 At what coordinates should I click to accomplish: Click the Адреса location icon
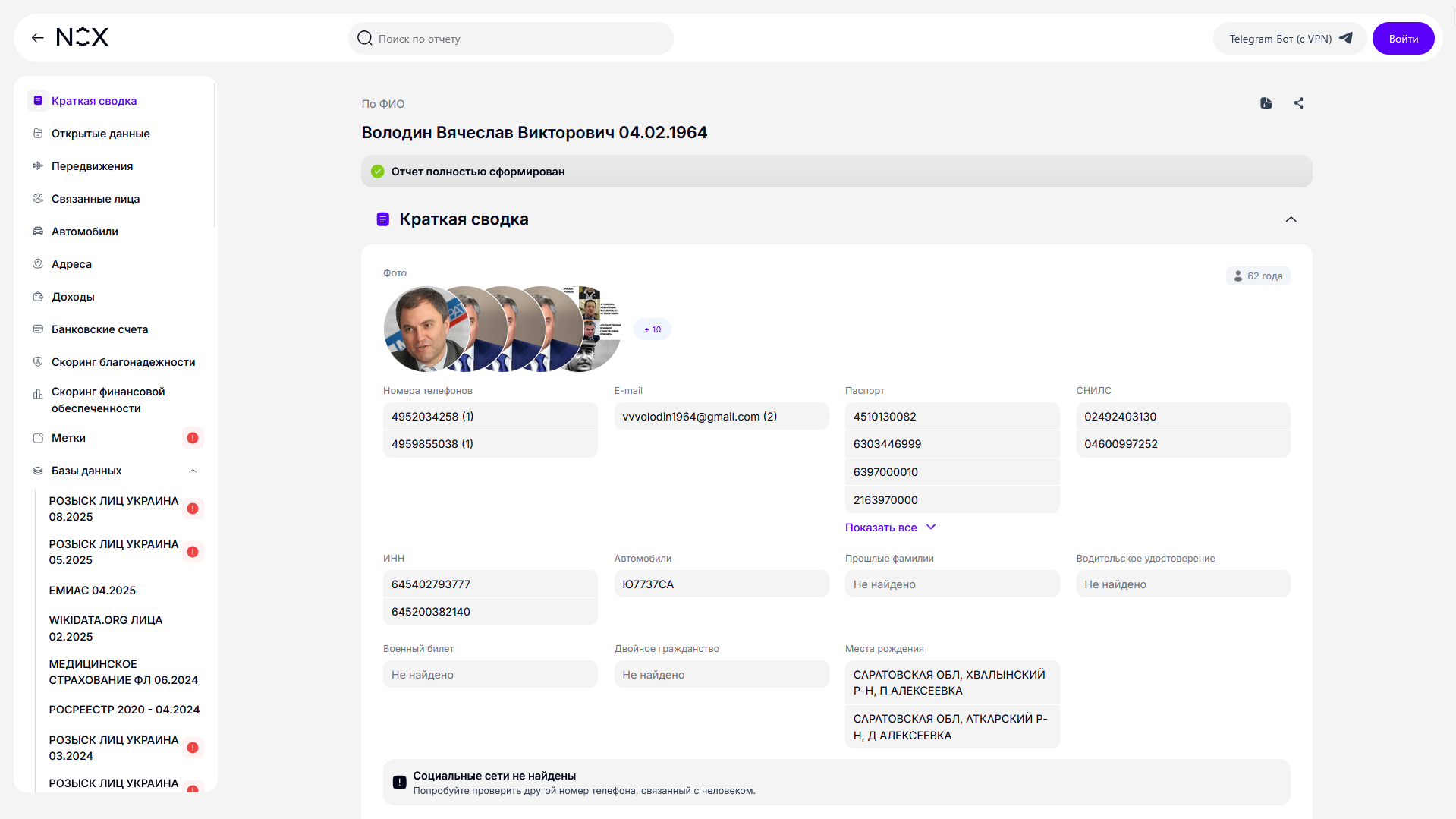tap(38, 263)
